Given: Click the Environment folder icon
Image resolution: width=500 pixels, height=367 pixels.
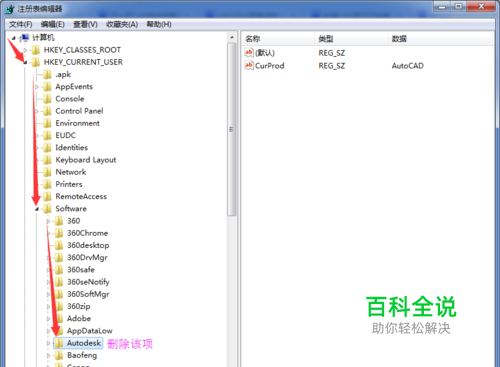Looking at the screenshot, I should (47, 123).
